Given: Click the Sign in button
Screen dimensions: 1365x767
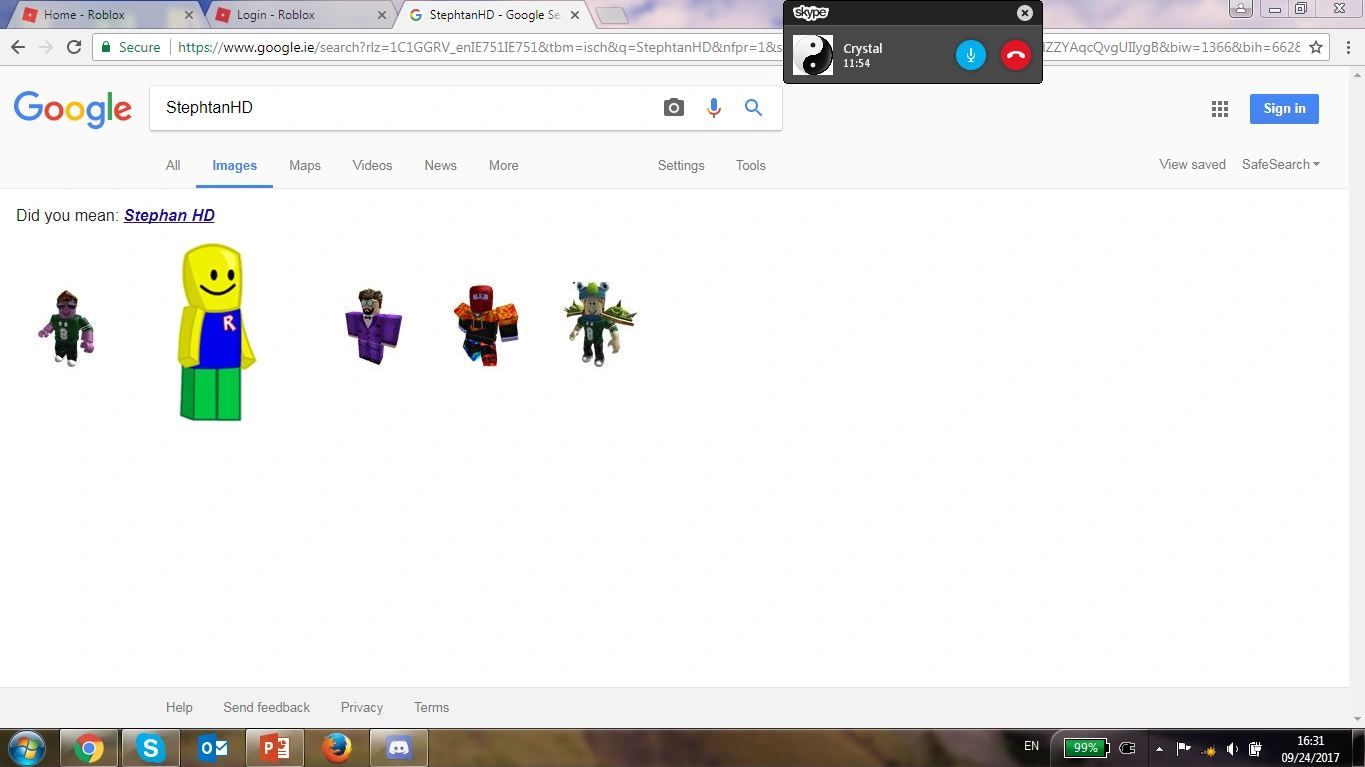Looking at the screenshot, I should pyautogui.click(x=1284, y=109).
